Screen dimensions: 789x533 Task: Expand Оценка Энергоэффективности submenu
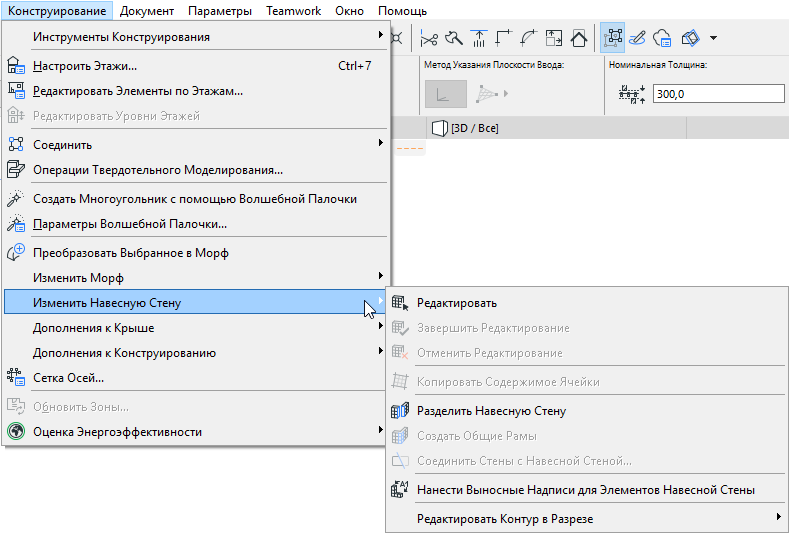pyautogui.click(x=195, y=432)
